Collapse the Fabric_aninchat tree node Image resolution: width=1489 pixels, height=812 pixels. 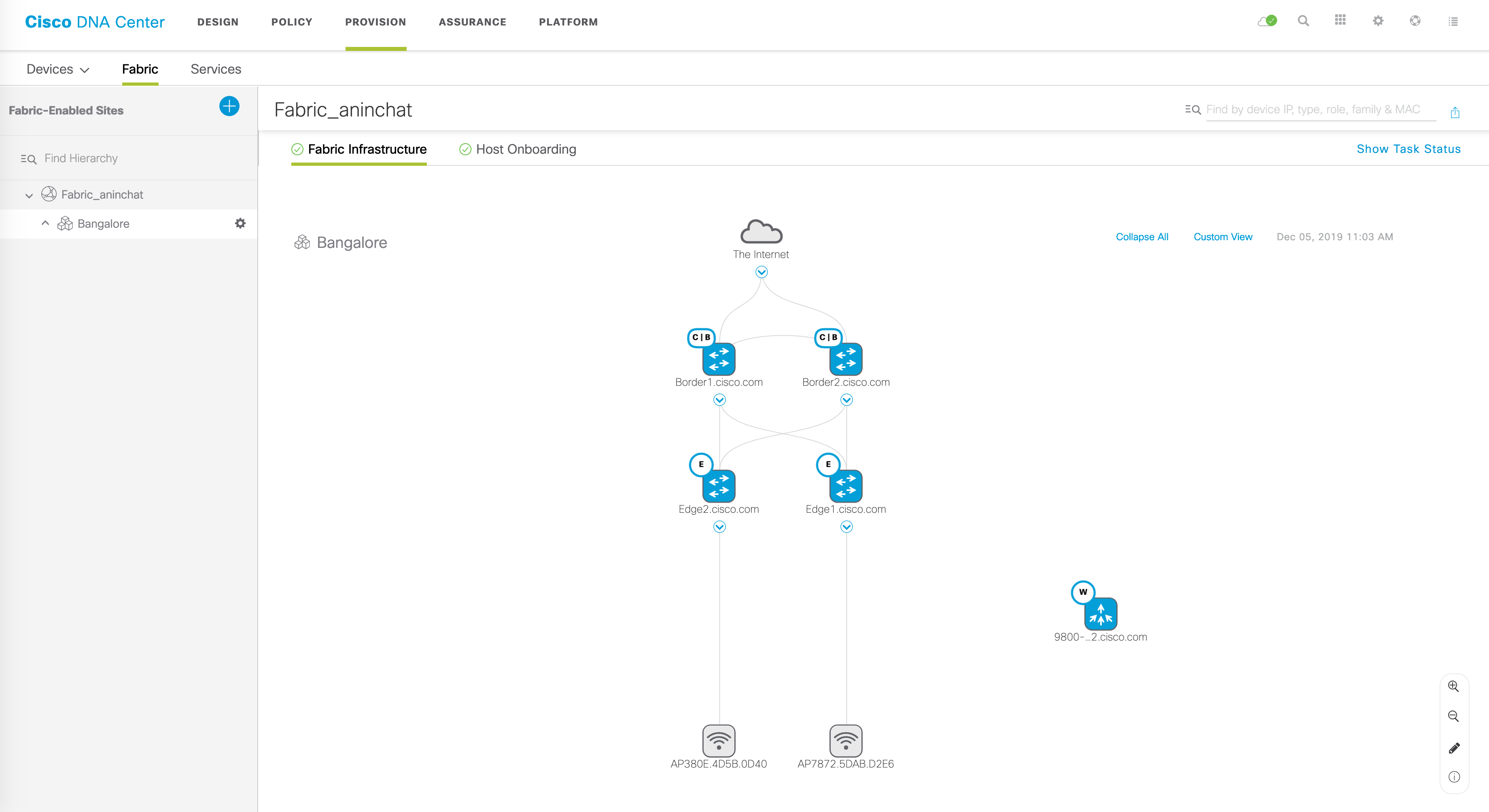(29, 195)
